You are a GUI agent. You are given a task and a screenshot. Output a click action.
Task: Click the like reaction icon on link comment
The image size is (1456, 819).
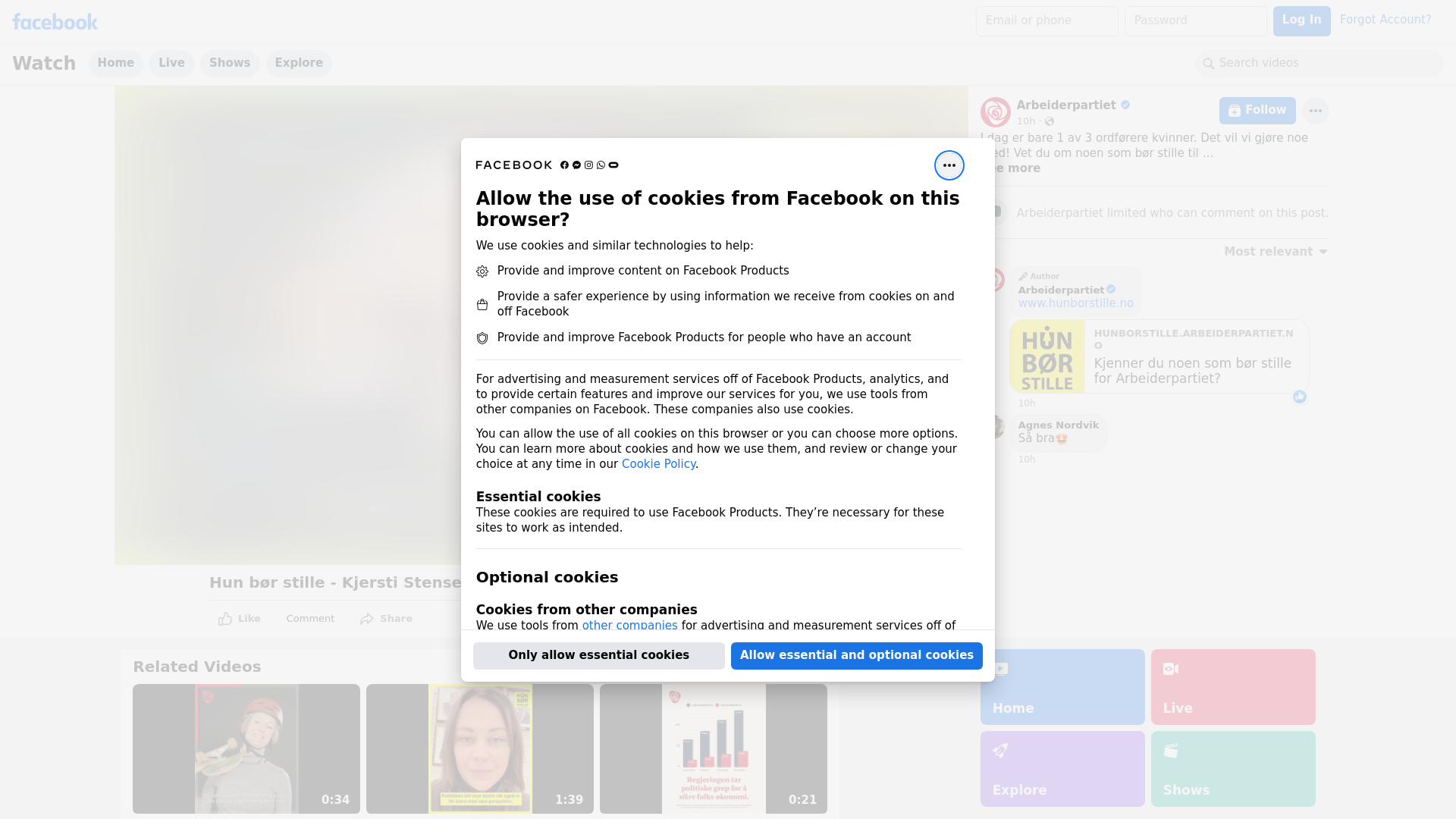[1299, 397]
